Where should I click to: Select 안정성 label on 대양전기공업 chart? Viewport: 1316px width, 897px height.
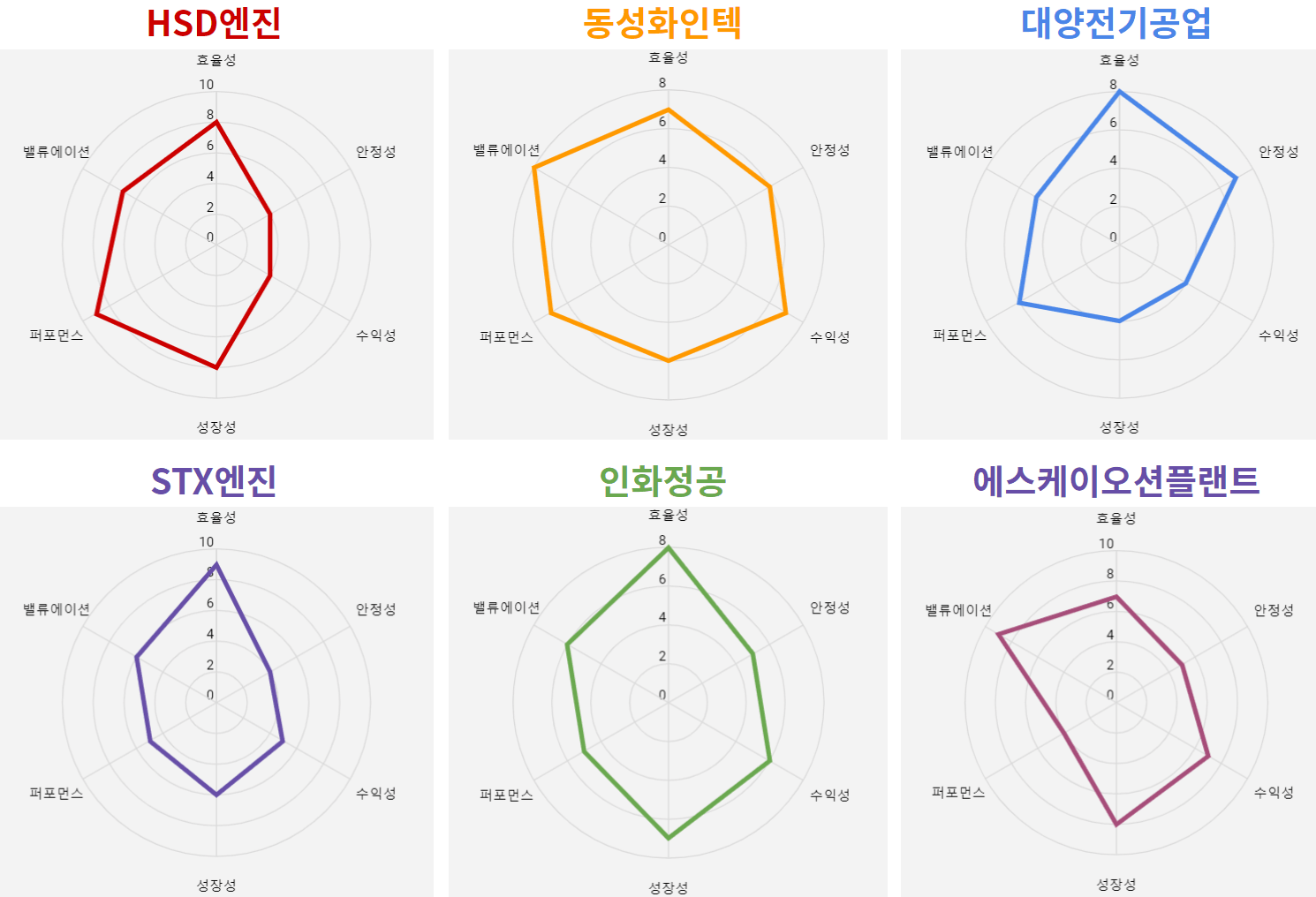1278,152
